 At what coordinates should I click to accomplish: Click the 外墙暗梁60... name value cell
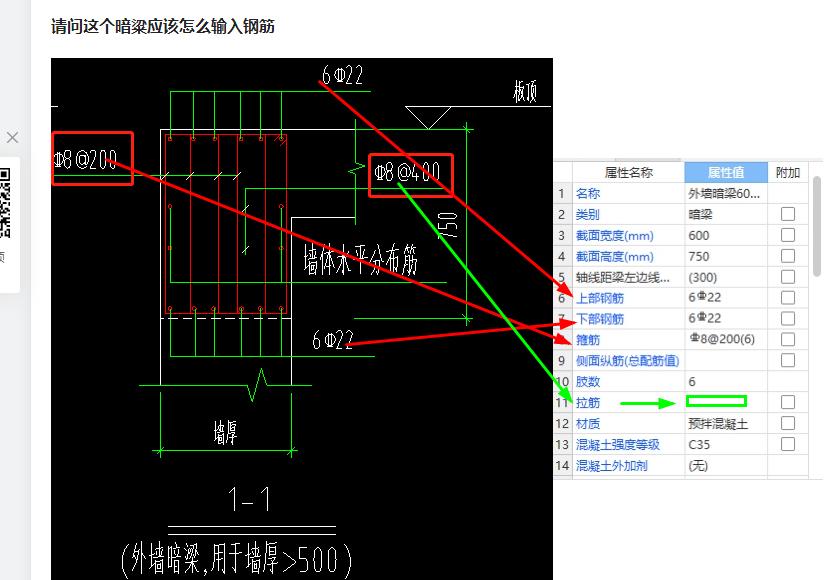pos(726,194)
